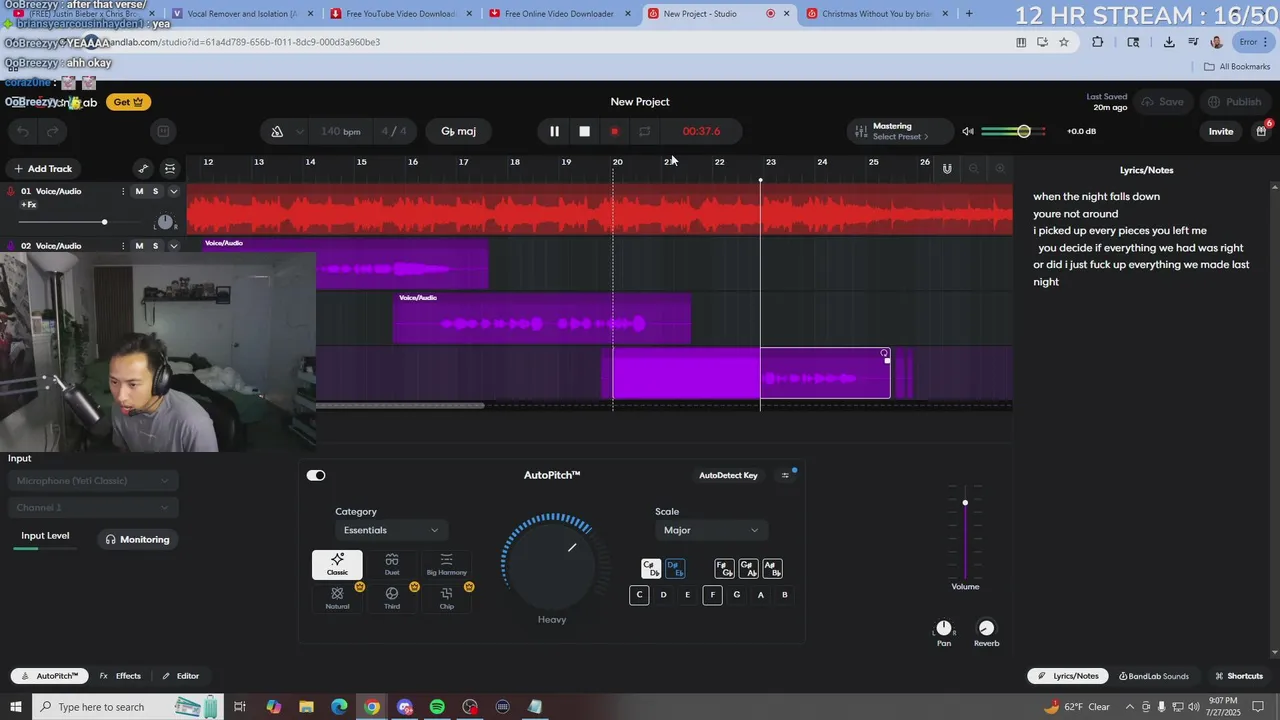Select the Natural AutoPitch preset
The width and height of the screenshot is (1280, 720).
[x=337, y=598]
